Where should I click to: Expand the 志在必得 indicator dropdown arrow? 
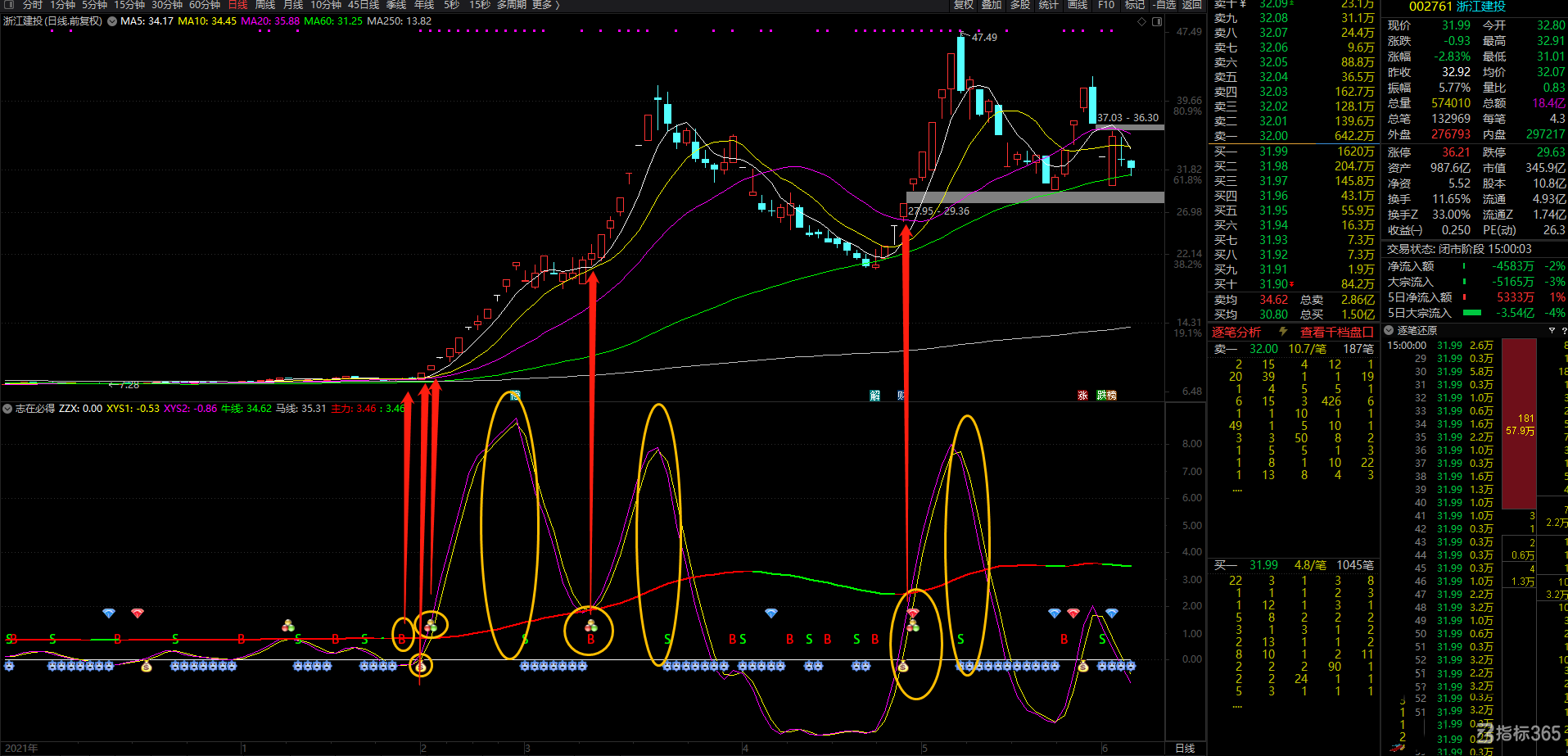(x=7, y=408)
